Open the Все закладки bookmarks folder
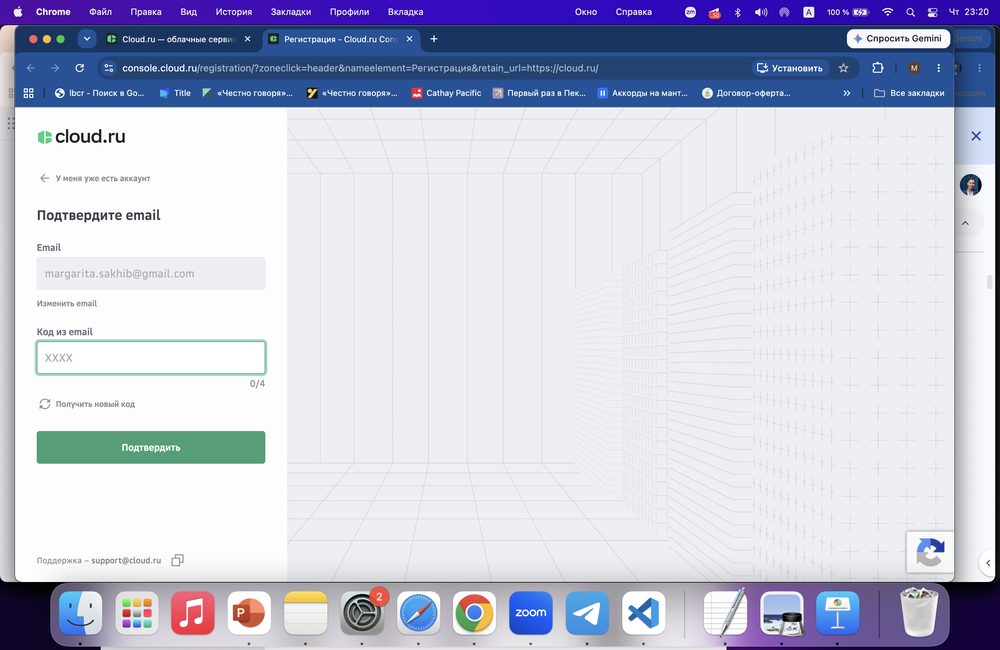 click(909, 93)
